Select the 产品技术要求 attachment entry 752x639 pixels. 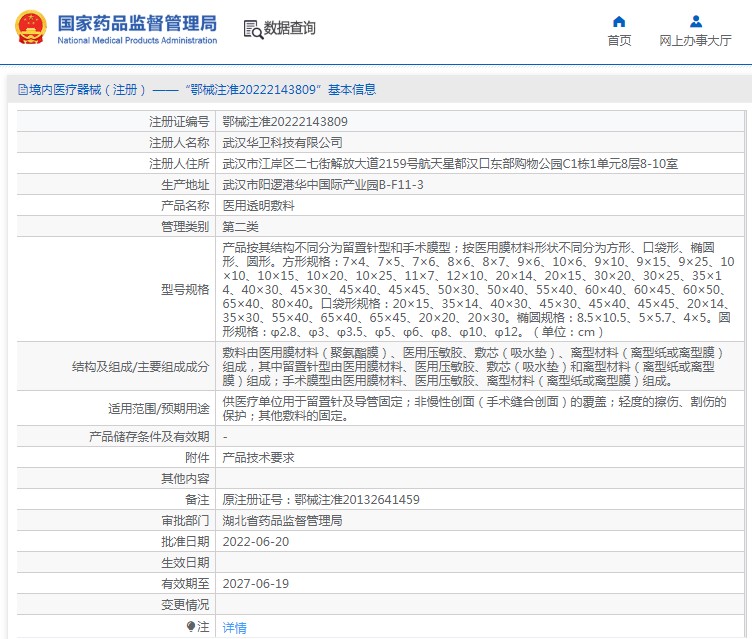click(x=259, y=457)
